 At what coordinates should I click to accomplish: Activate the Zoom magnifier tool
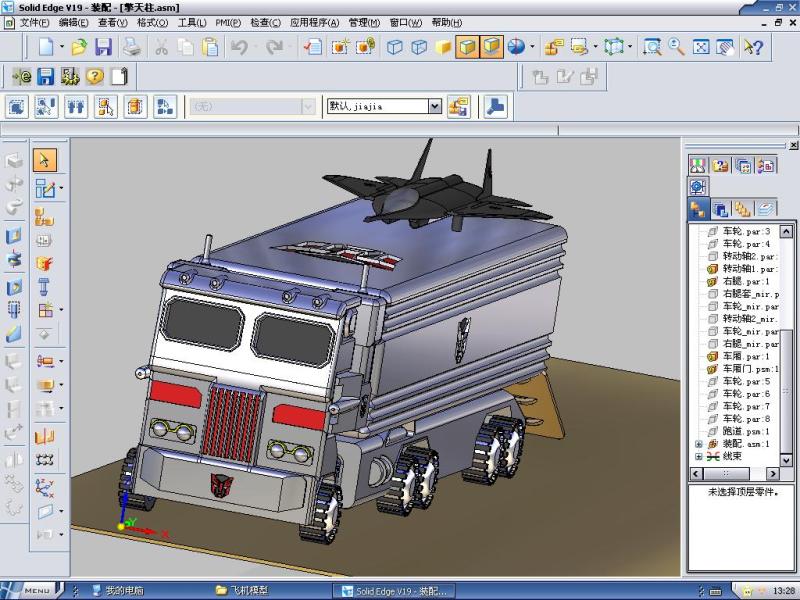tap(676, 47)
